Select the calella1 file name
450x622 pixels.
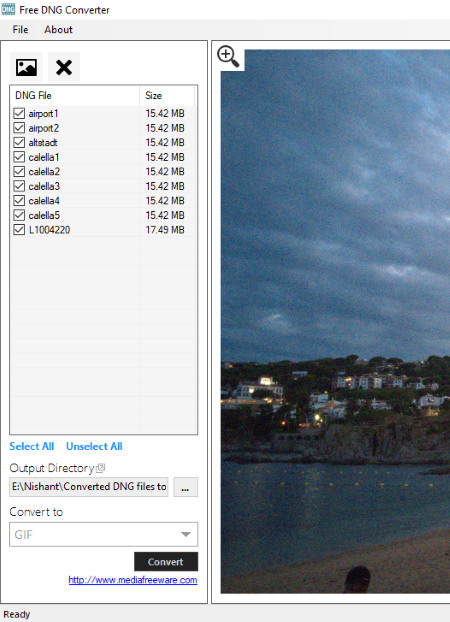pos(44,157)
